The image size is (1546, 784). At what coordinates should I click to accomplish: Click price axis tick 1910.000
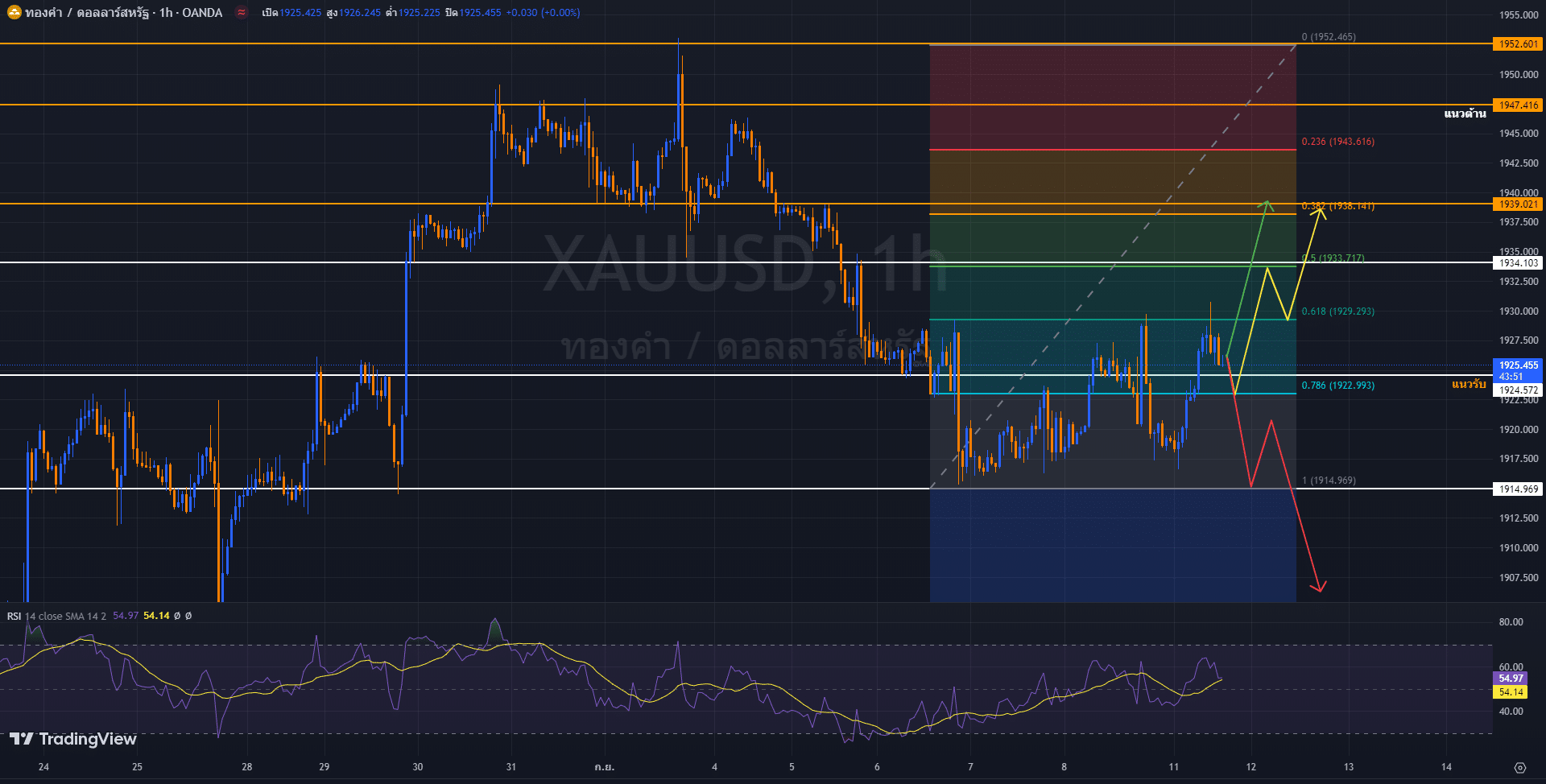pyautogui.click(x=1519, y=548)
